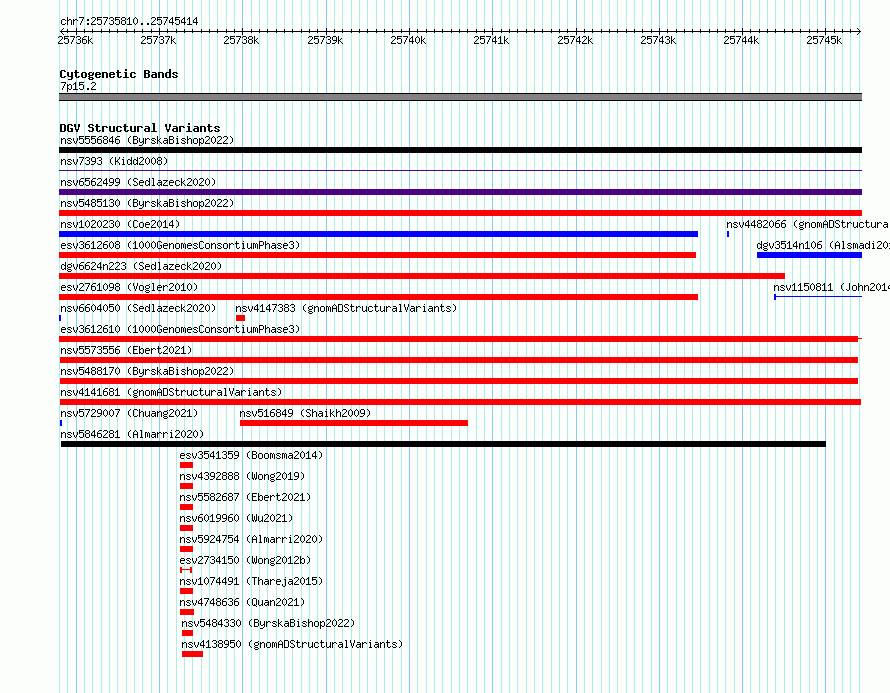Viewport: 890px width, 693px height.
Task: Select the red bar of nsv516849
Action: click(x=354, y=423)
